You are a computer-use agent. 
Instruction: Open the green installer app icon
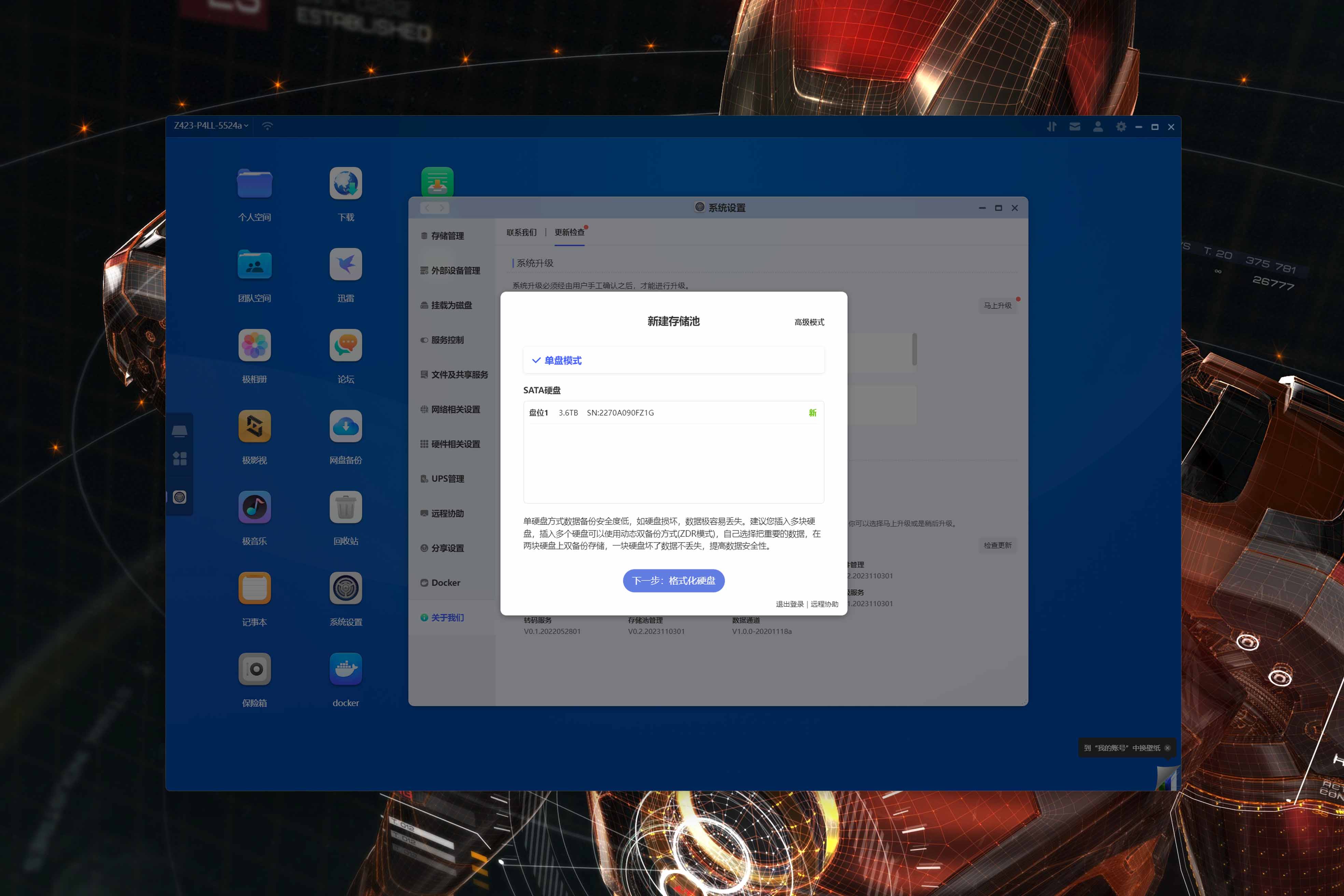(437, 182)
